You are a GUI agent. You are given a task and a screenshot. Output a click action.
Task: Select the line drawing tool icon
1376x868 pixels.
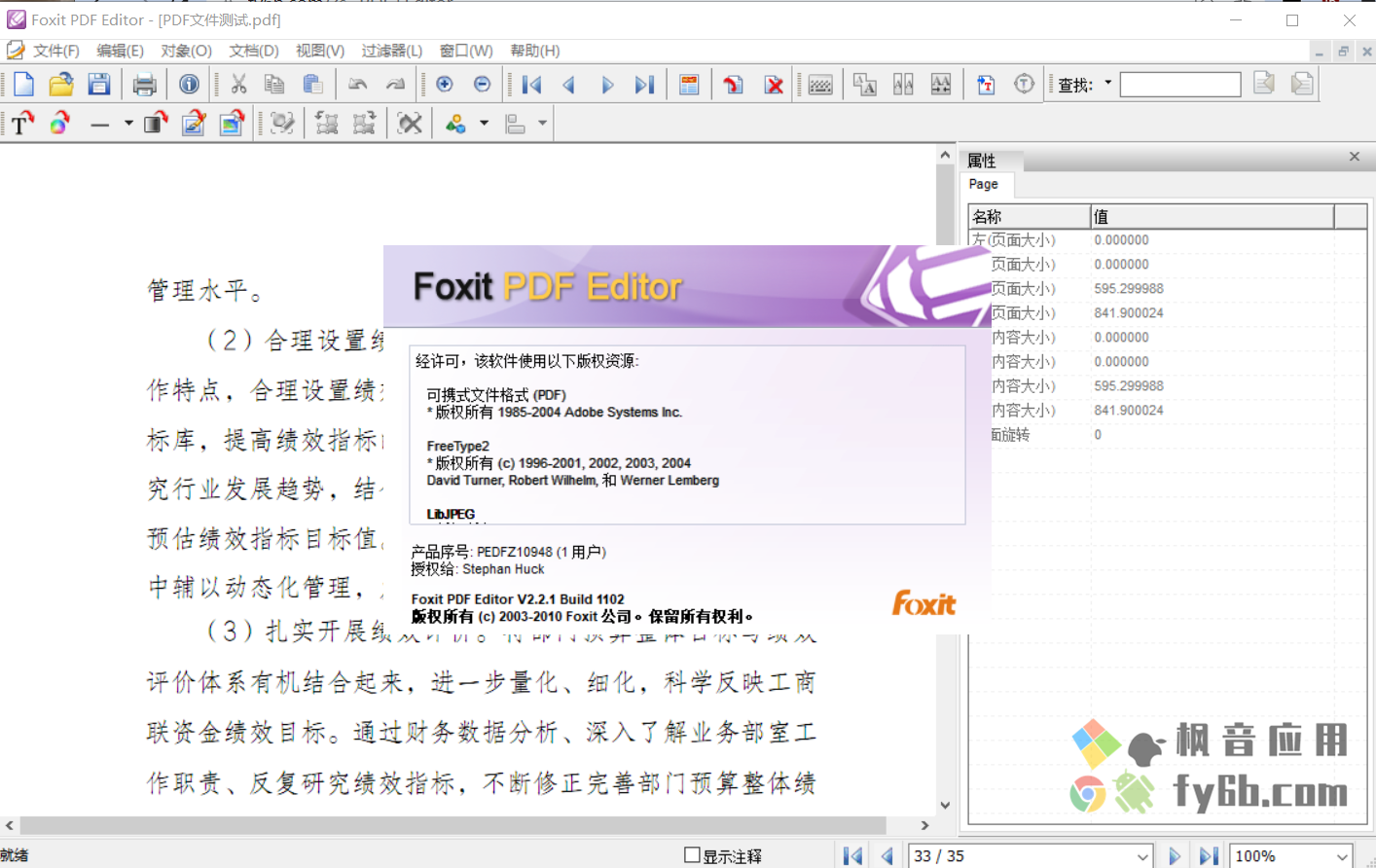click(x=99, y=124)
